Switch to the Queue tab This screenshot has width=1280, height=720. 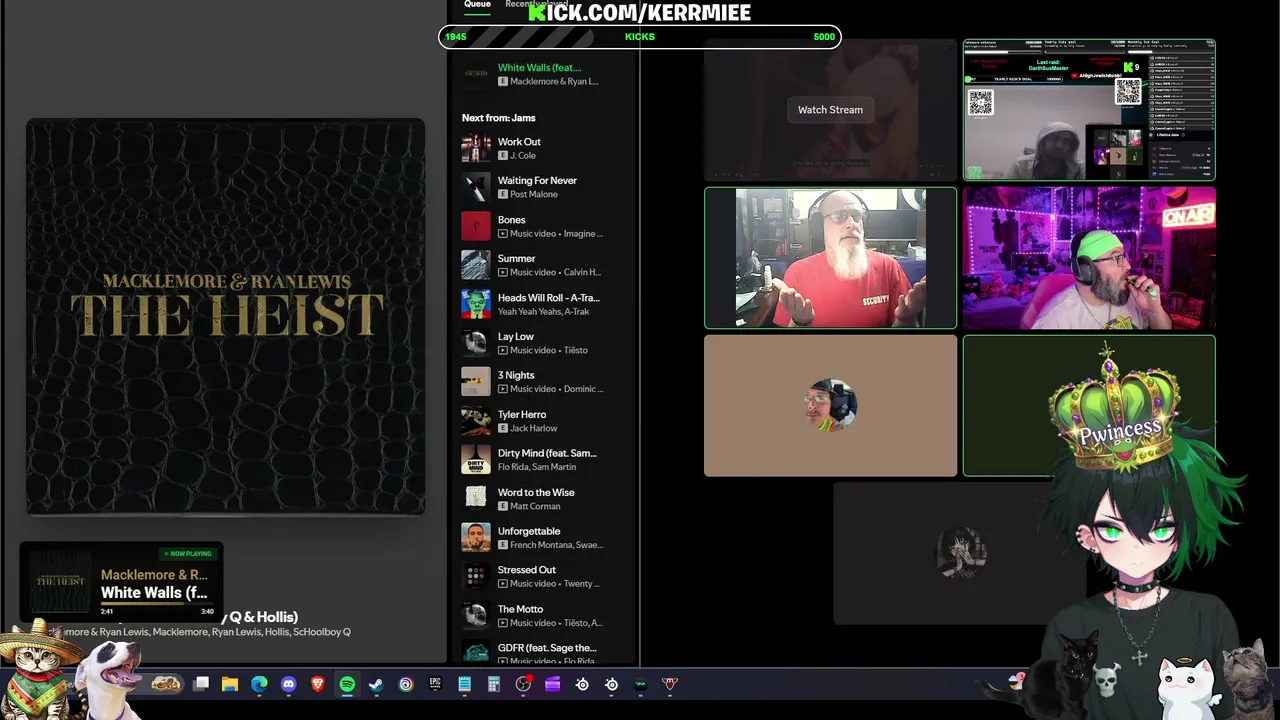pos(477,5)
